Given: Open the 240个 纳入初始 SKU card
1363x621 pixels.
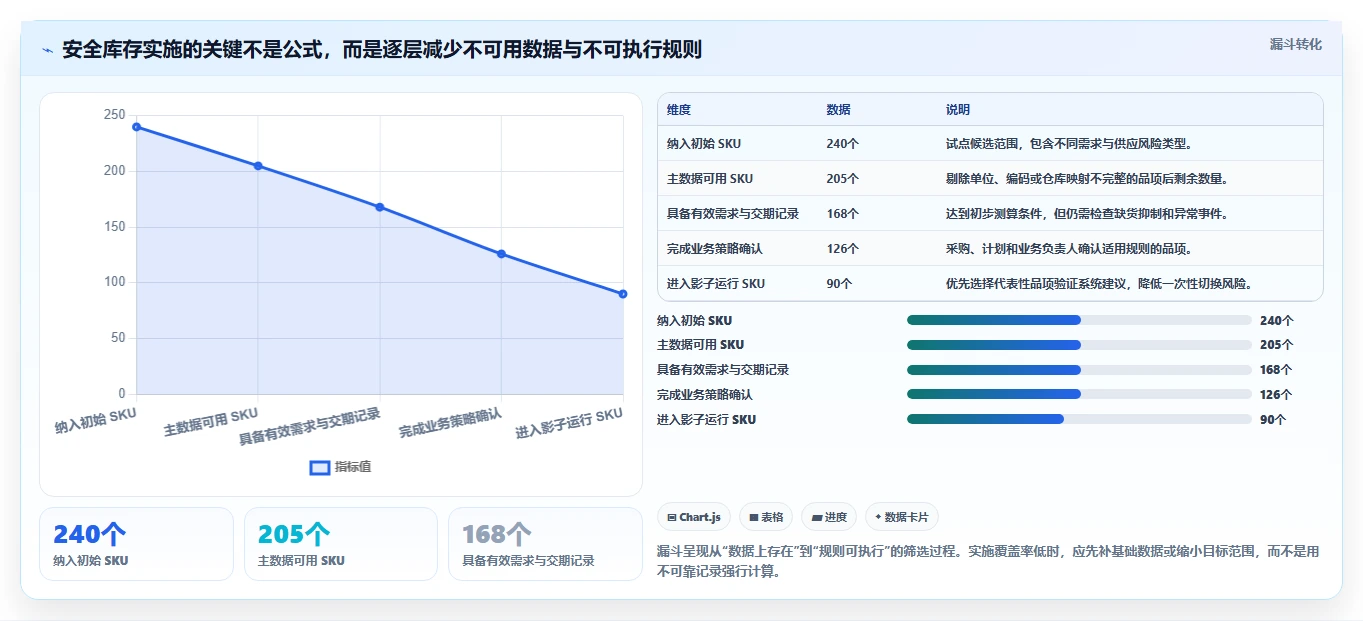Looking at the screenshot, I should point(136,544).
